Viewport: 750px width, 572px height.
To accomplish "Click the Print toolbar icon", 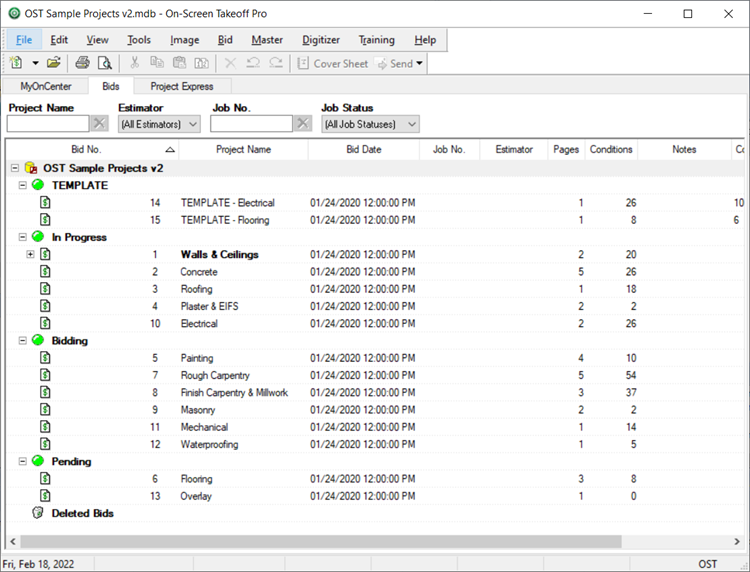I will pos(82,63).
